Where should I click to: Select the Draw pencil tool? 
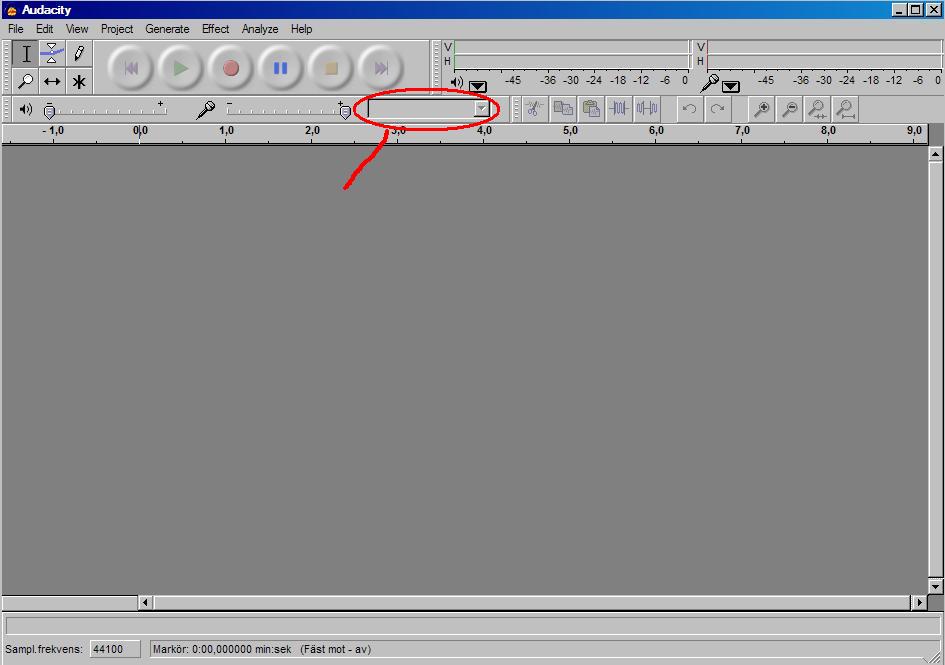coord(78,54)
